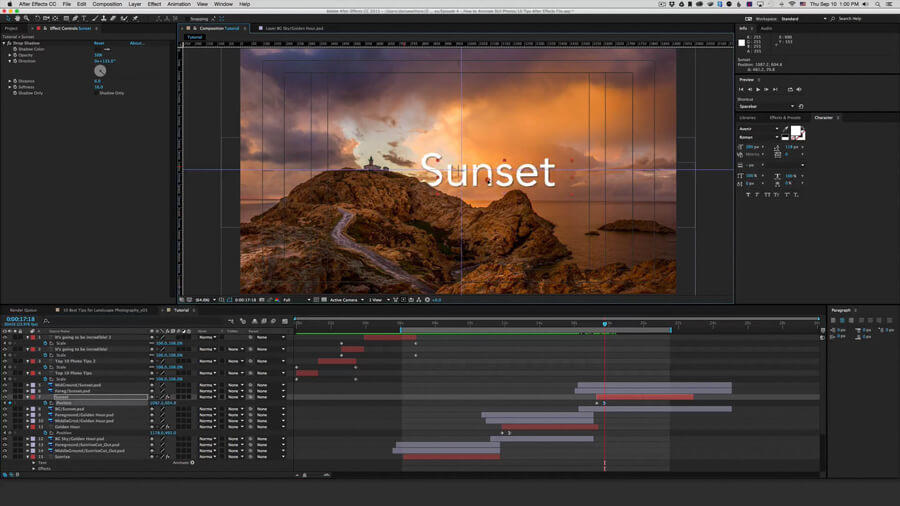The image size is (900, 506).
Task: Open the Composition menu
Action: pos(106,4)
